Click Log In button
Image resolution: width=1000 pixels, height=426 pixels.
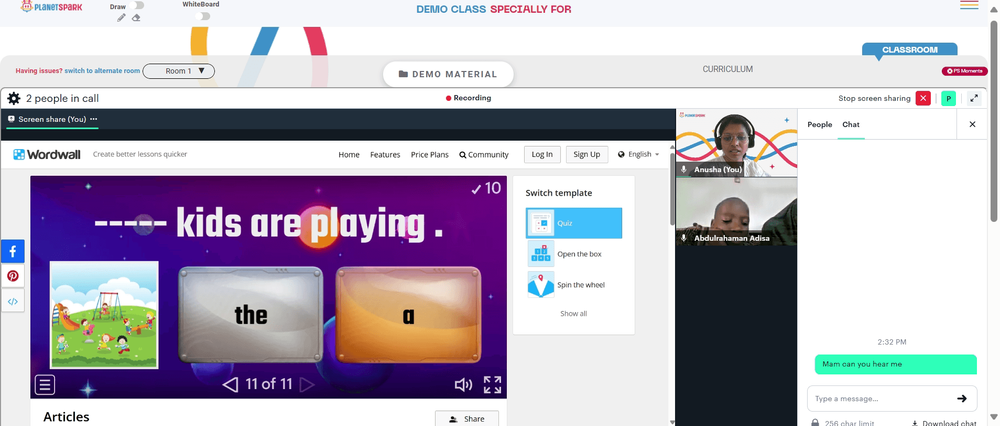(x=542, y=154)
